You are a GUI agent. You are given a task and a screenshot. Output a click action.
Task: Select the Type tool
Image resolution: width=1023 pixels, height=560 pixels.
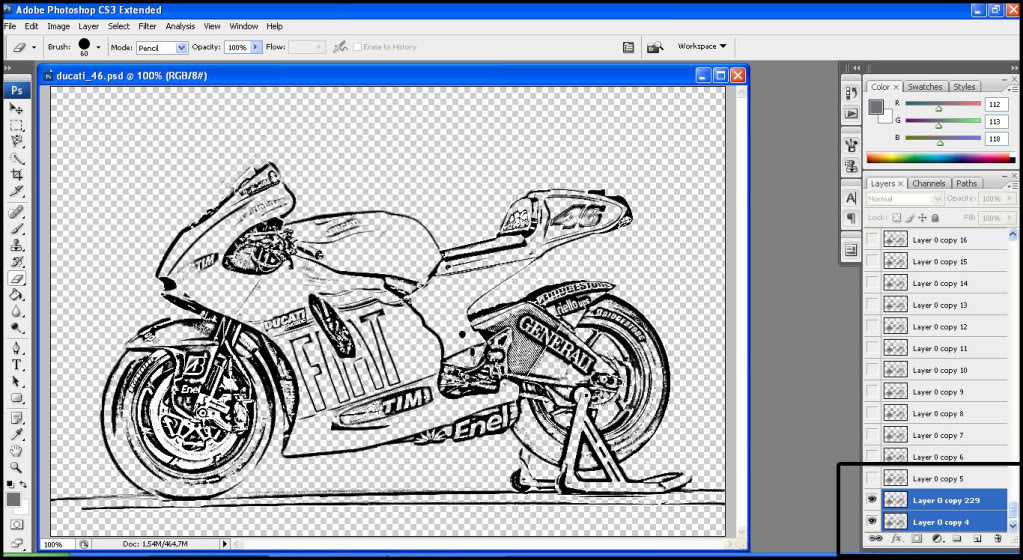pyautogui.click(x=16, y=365)
